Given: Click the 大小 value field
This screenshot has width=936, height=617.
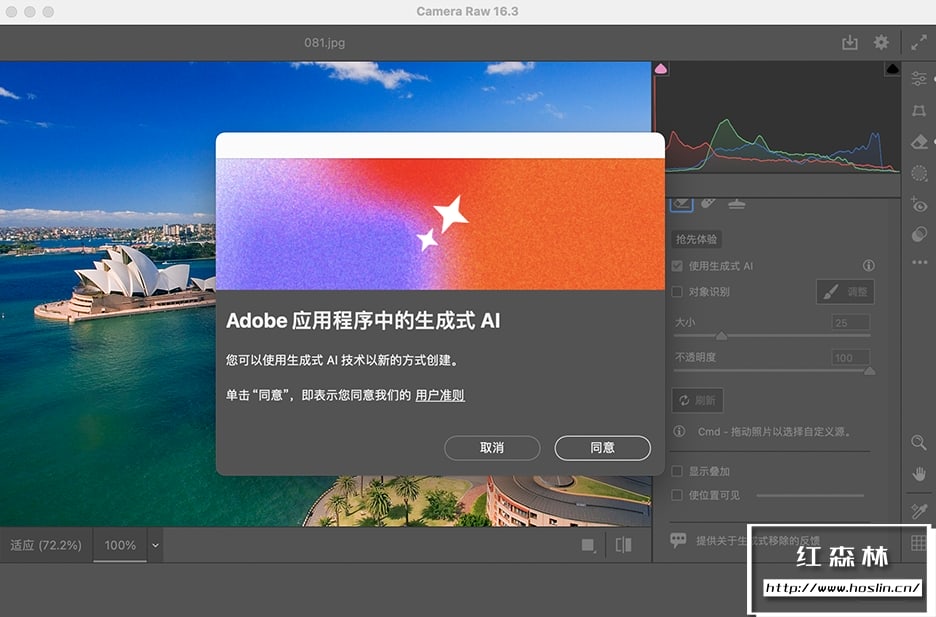Looking at the screenshot, I should click(850, 323).
